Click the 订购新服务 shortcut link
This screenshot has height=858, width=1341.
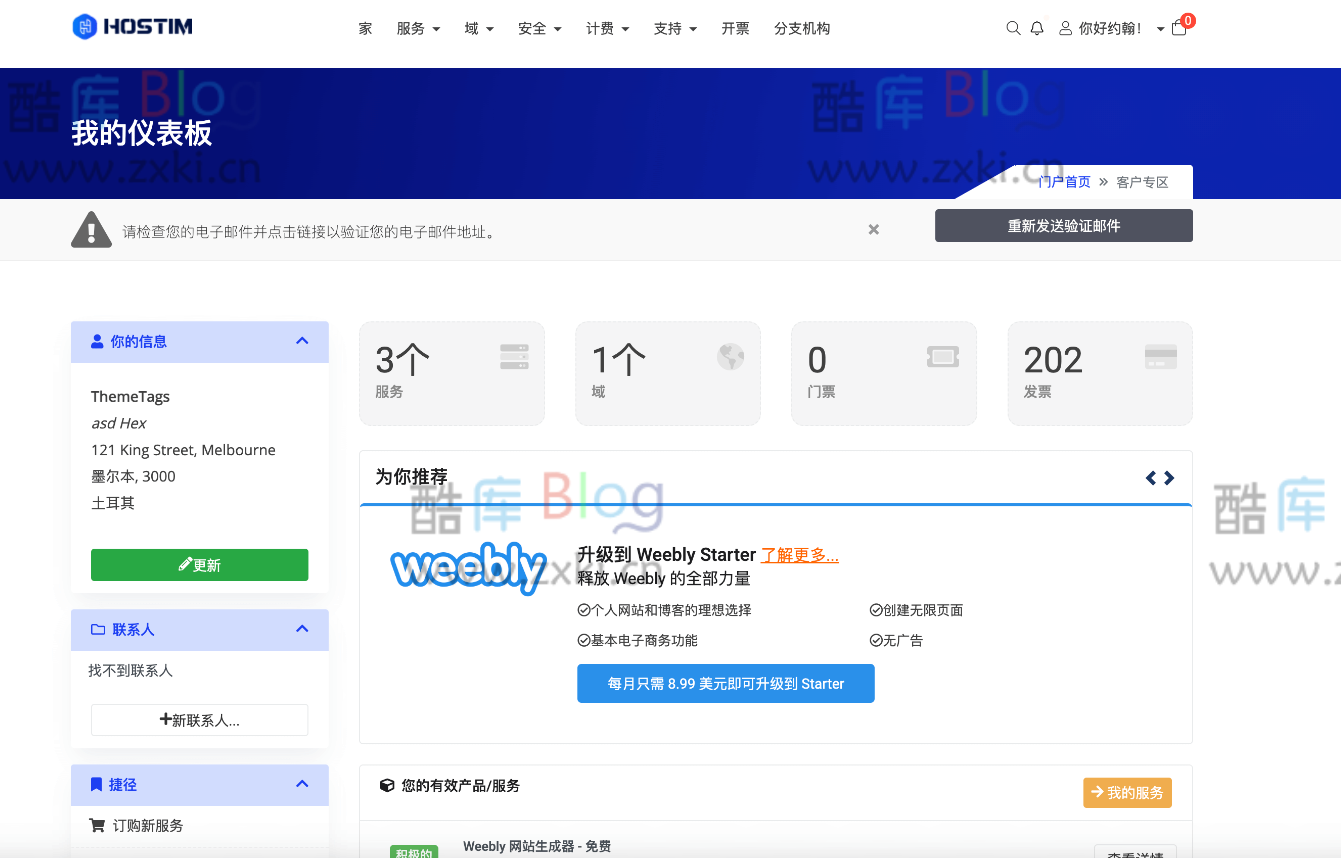(x=148, y=826)
